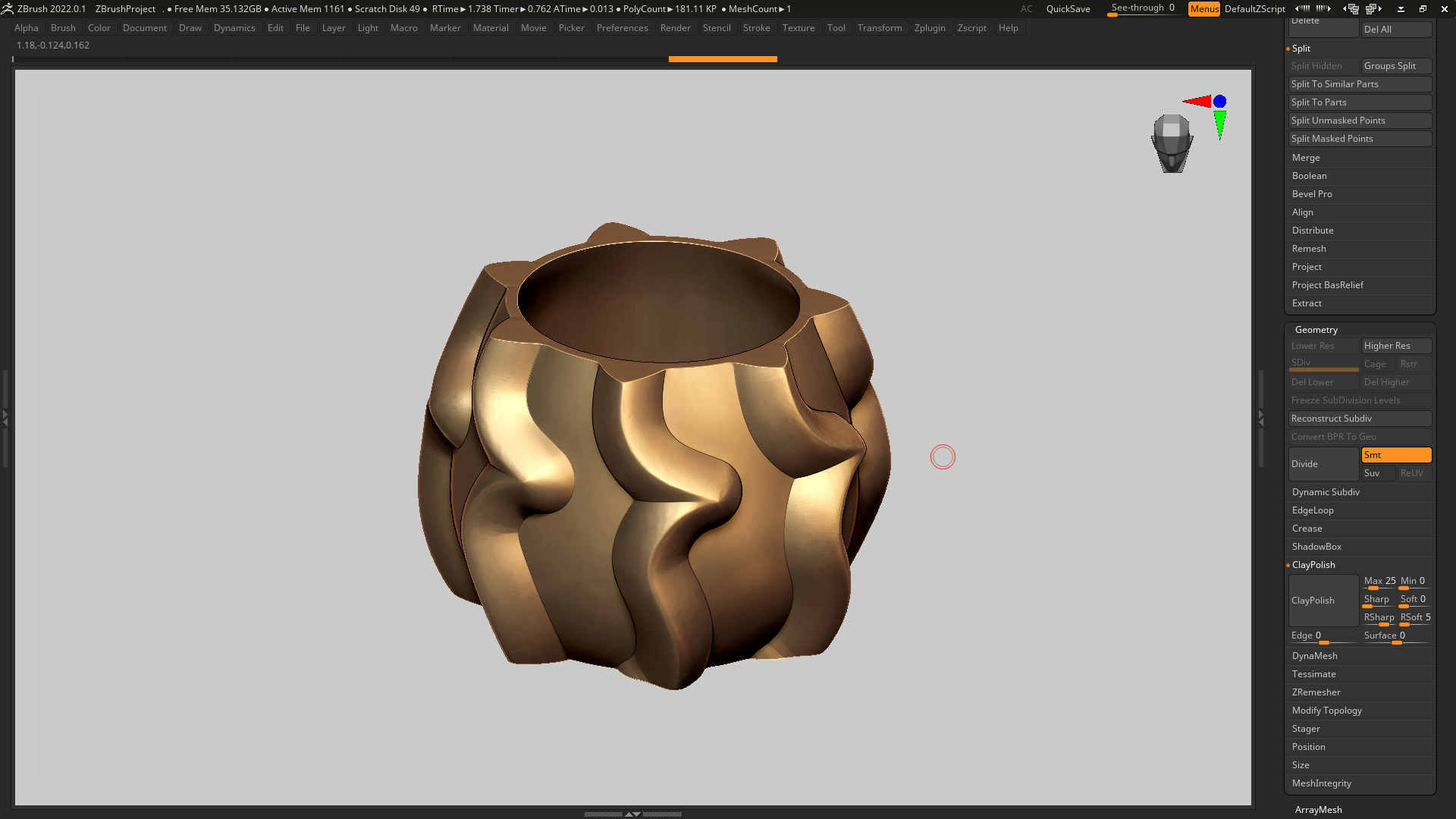Toggle the Smt smooth option

pos(1396,455)
